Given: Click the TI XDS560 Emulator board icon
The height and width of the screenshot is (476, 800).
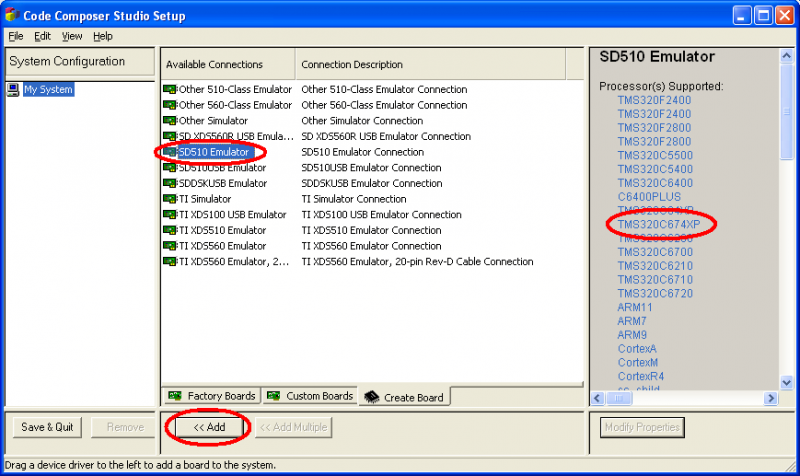Looking at the screenshot, I should click(x=169, y=246).
